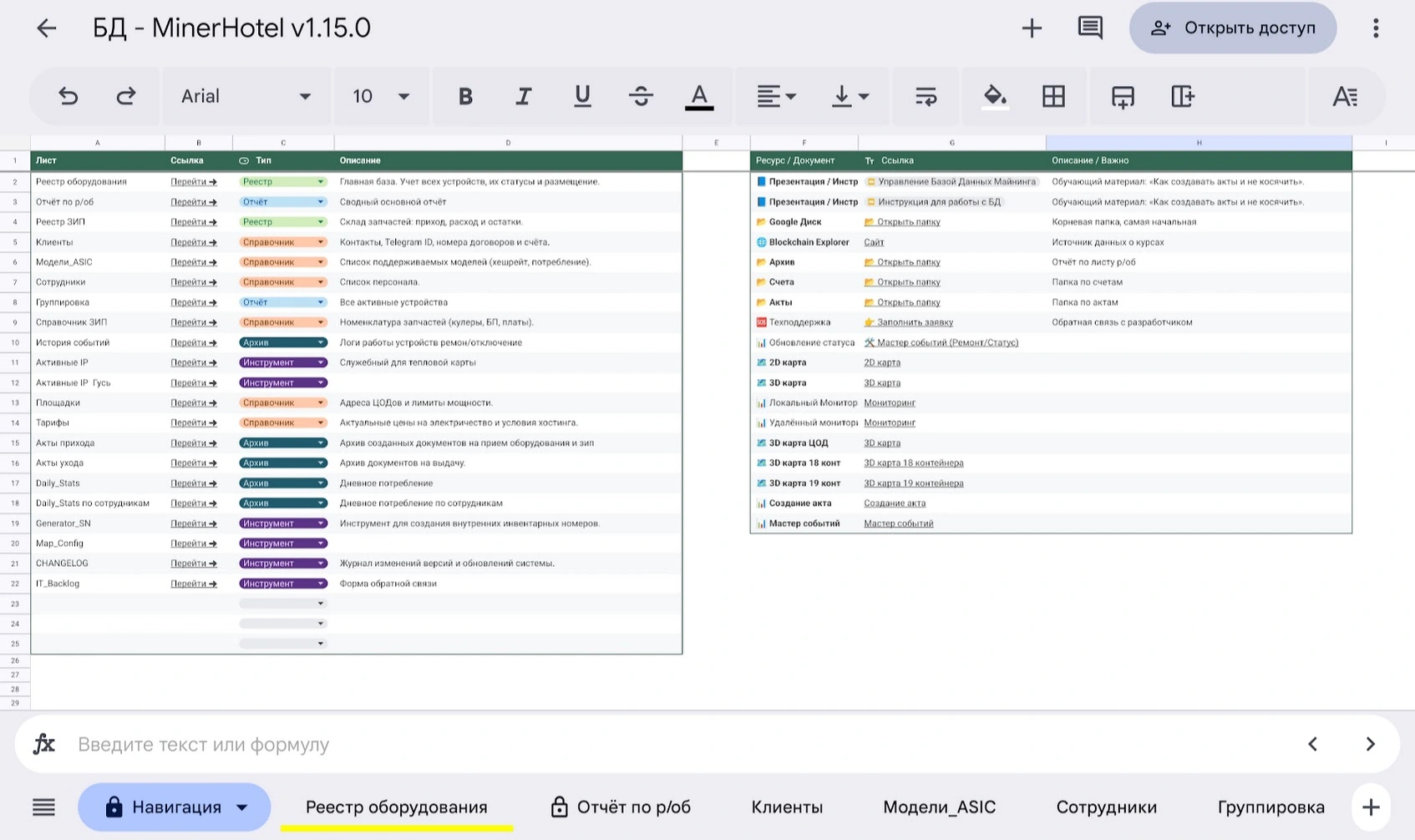1415x840 pixels.
Task: Open the comments icon
Action: tap(1090, 28)
